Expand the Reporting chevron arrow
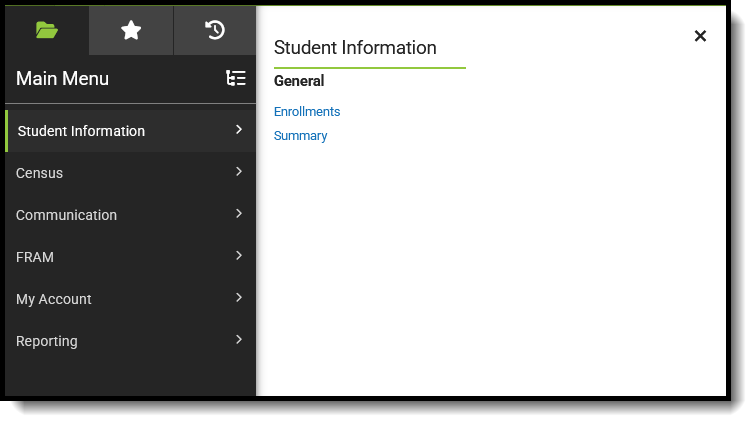Image resolution: width=756 pixels, height=426 pixels. 239,339
